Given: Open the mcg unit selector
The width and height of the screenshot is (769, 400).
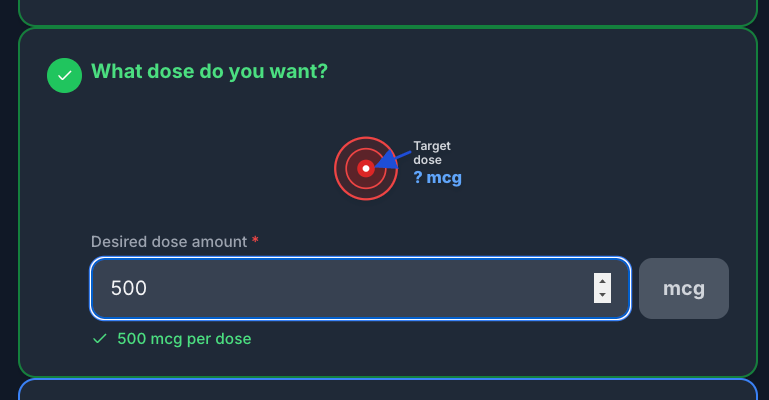Looking at the screenshot, I should 684,288.
